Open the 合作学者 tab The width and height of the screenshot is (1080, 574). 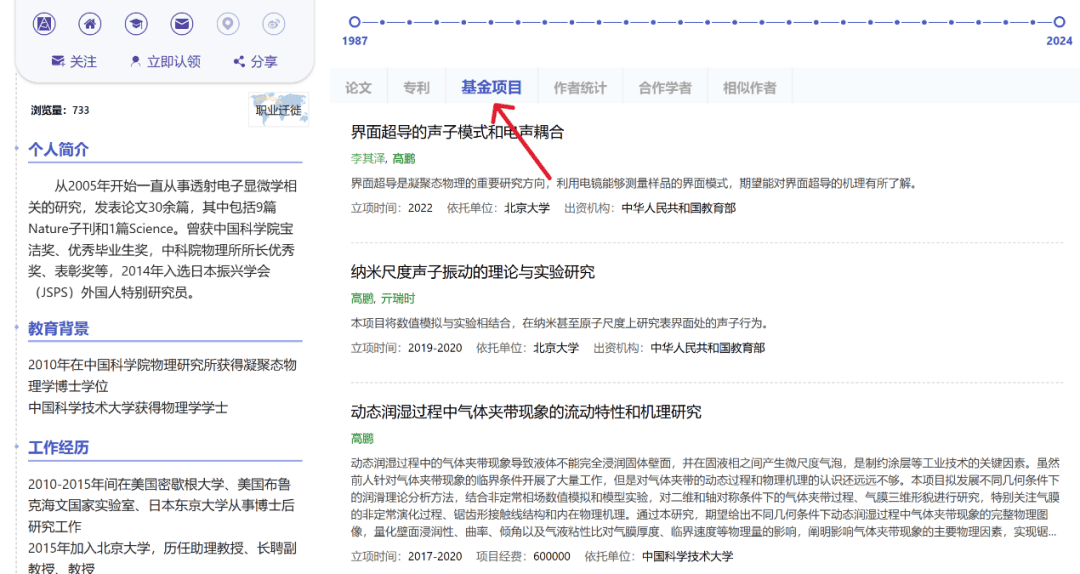coord(665,88)
